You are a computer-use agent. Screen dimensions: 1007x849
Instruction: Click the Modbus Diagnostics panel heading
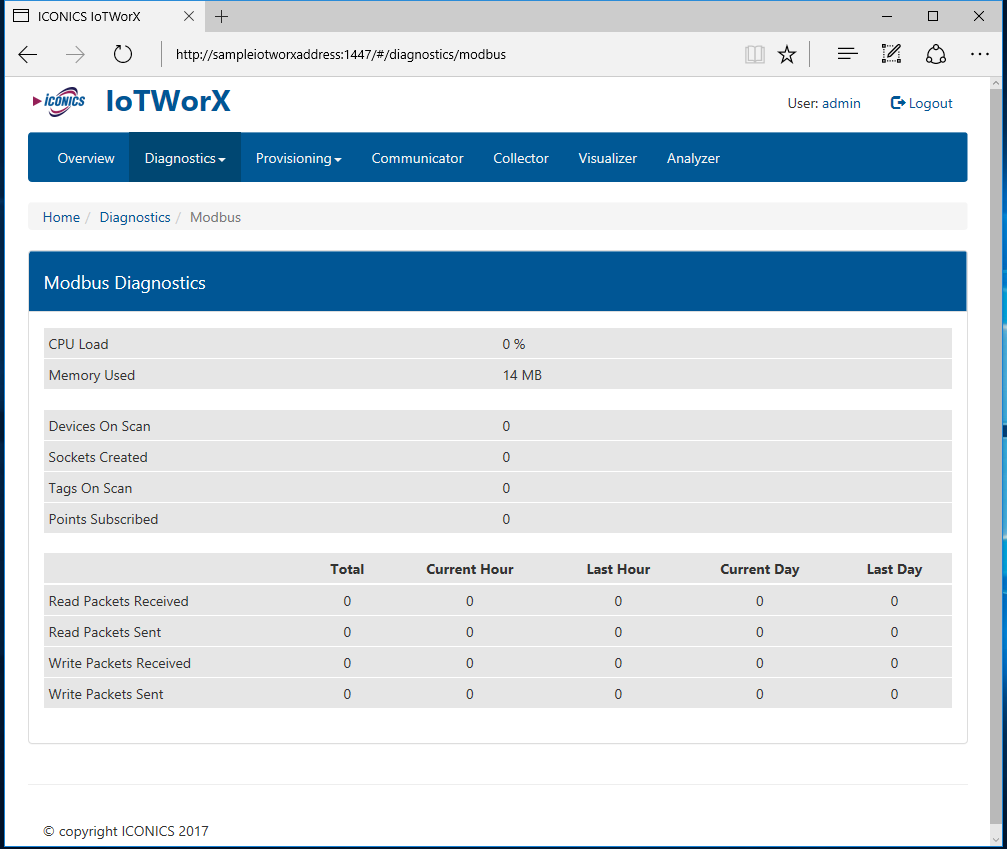(125, 283)
